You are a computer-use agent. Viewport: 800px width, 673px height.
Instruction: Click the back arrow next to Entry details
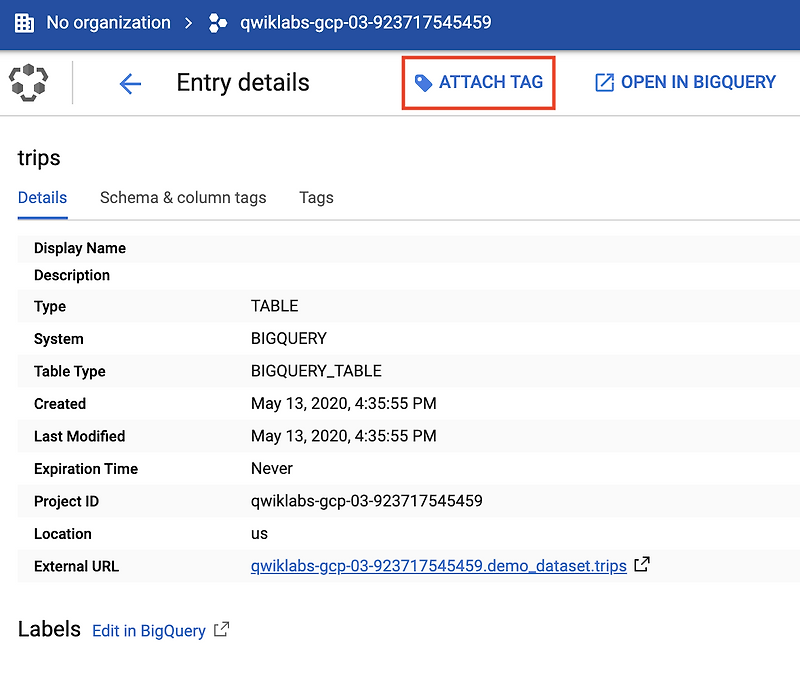[x=131, y=84]
